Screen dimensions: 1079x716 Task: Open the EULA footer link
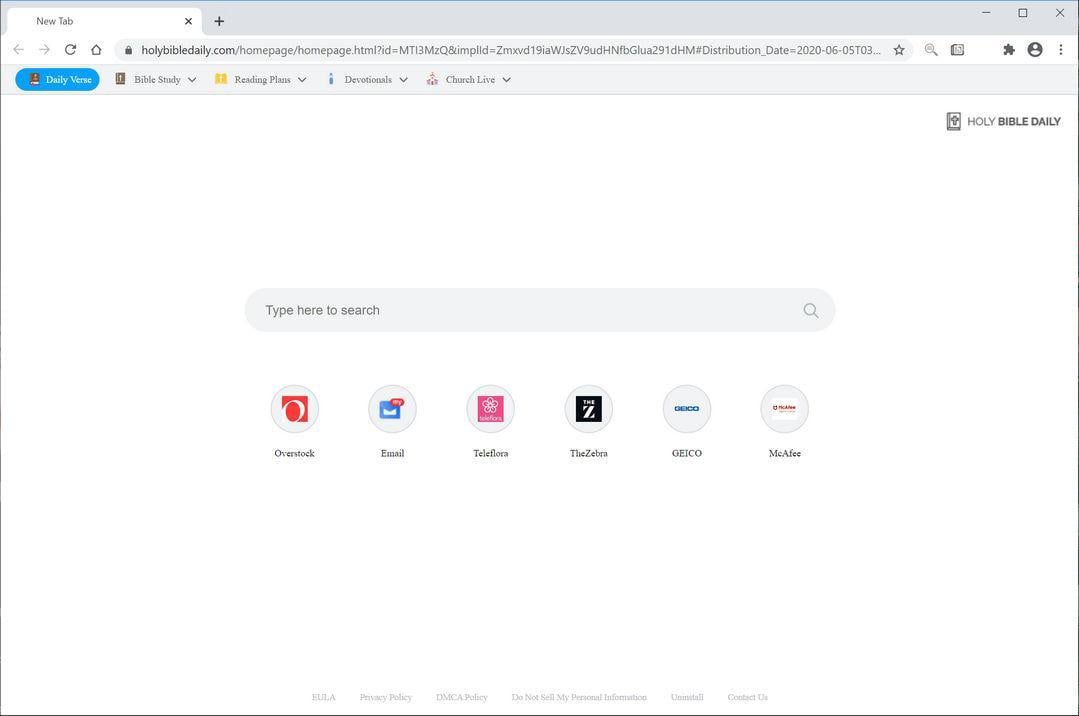pyautogui.click(x=323, y=697)
